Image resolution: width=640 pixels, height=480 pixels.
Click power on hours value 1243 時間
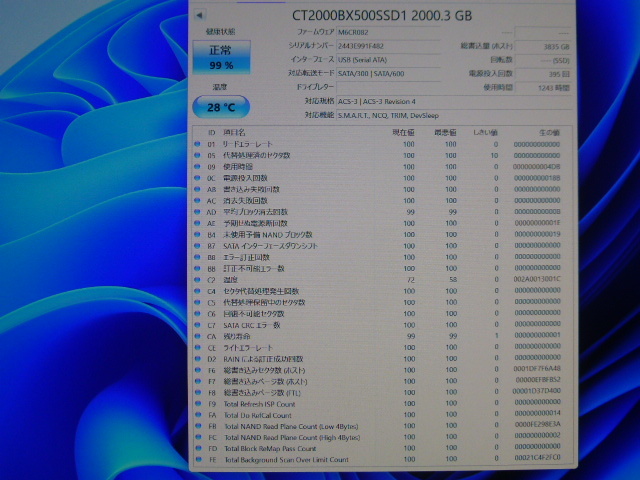(x=542, y=88)
